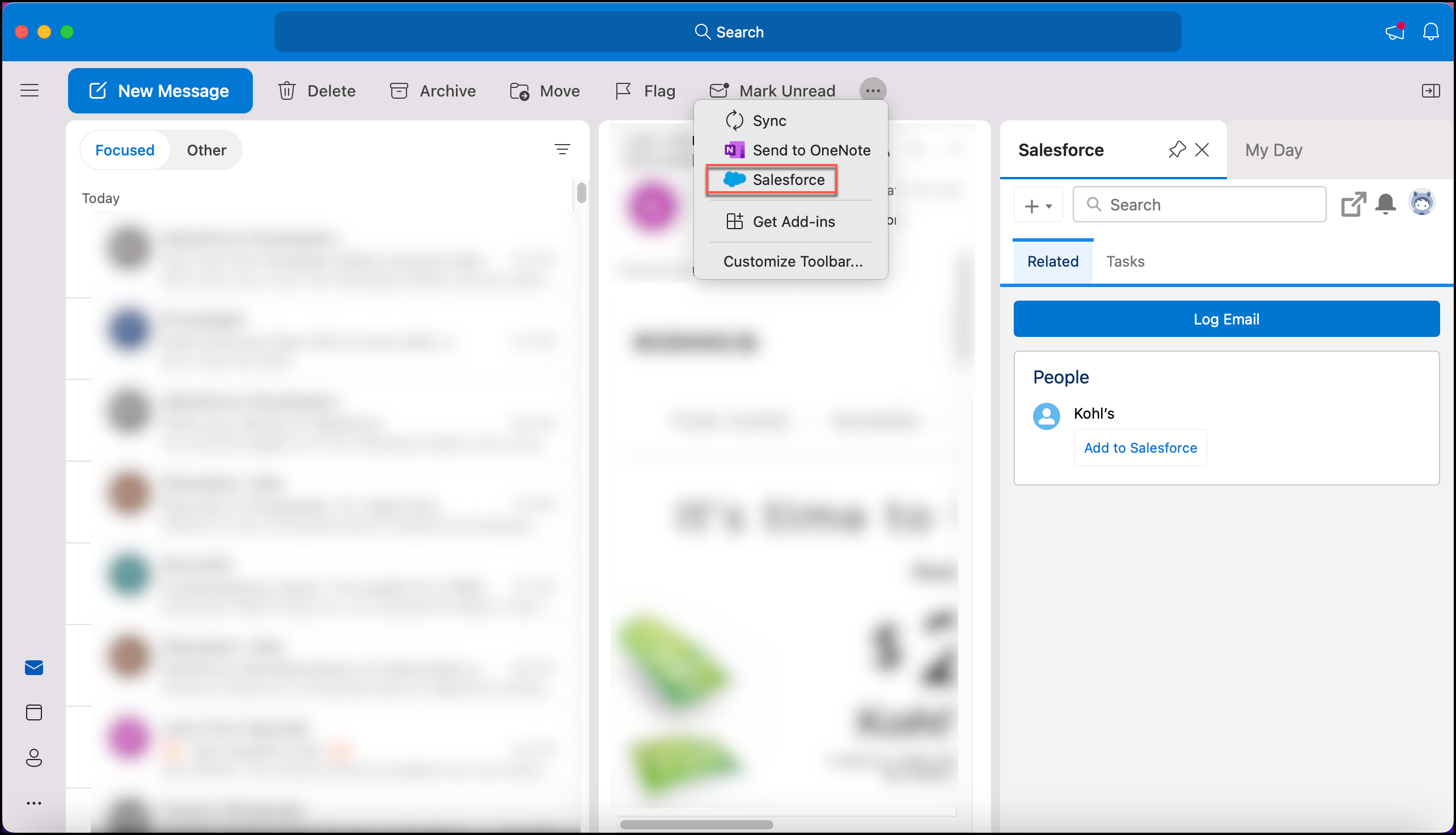Screen dimensions: 1456x835
Task: Open Salesforce notifications bell
Action: click(1385, 204)
